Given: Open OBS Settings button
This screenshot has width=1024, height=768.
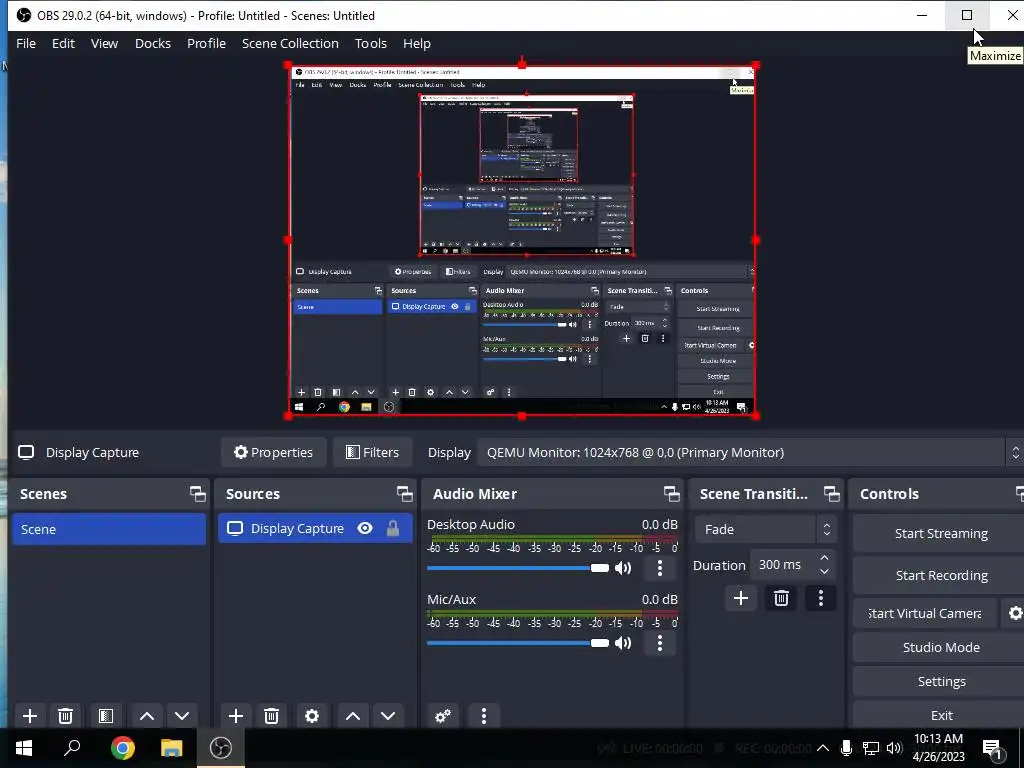Looking at the screenshot, I should pyautogui.click(x=941, y=681).
